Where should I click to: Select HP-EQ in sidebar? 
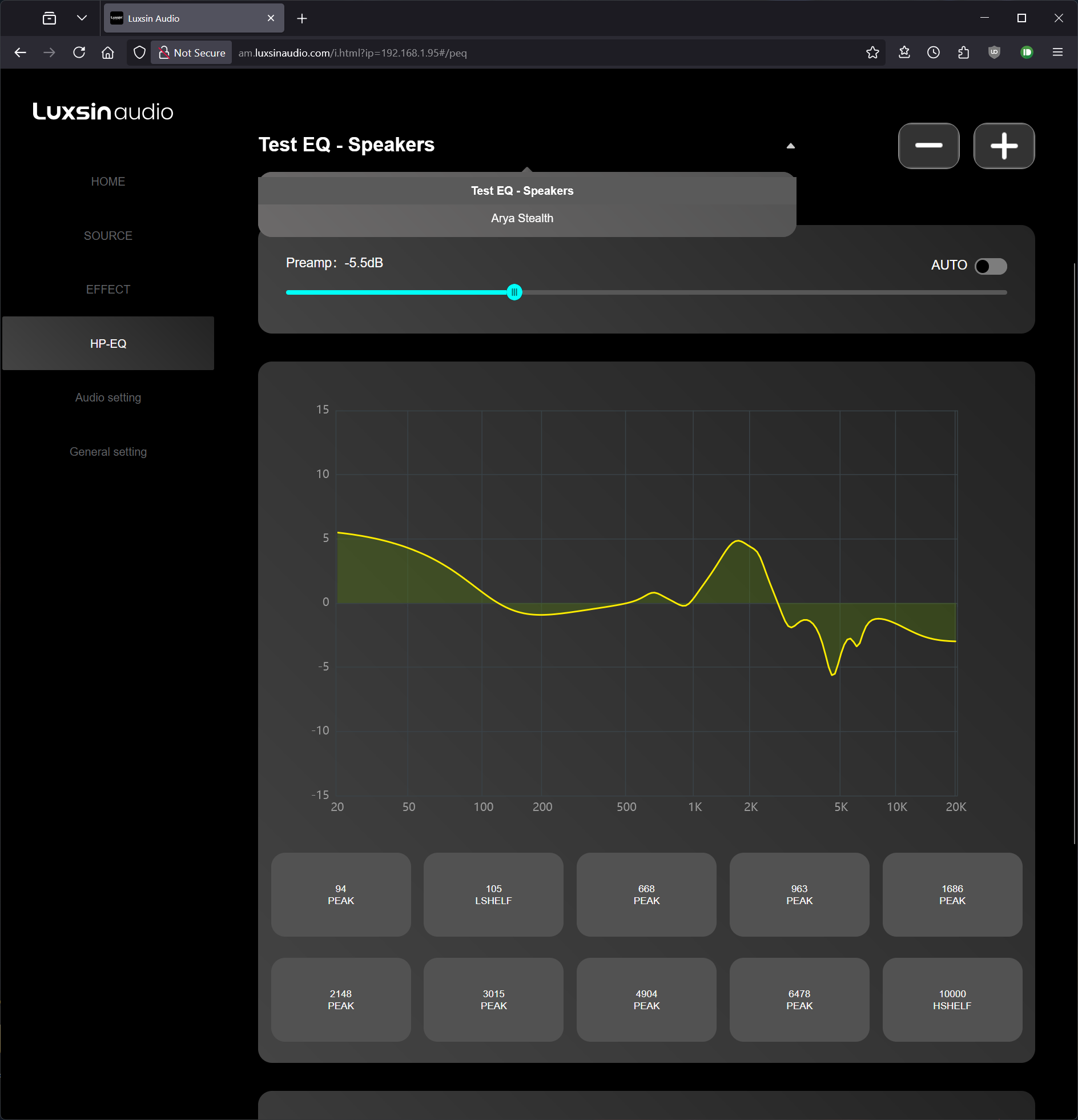tap(108, 343)
